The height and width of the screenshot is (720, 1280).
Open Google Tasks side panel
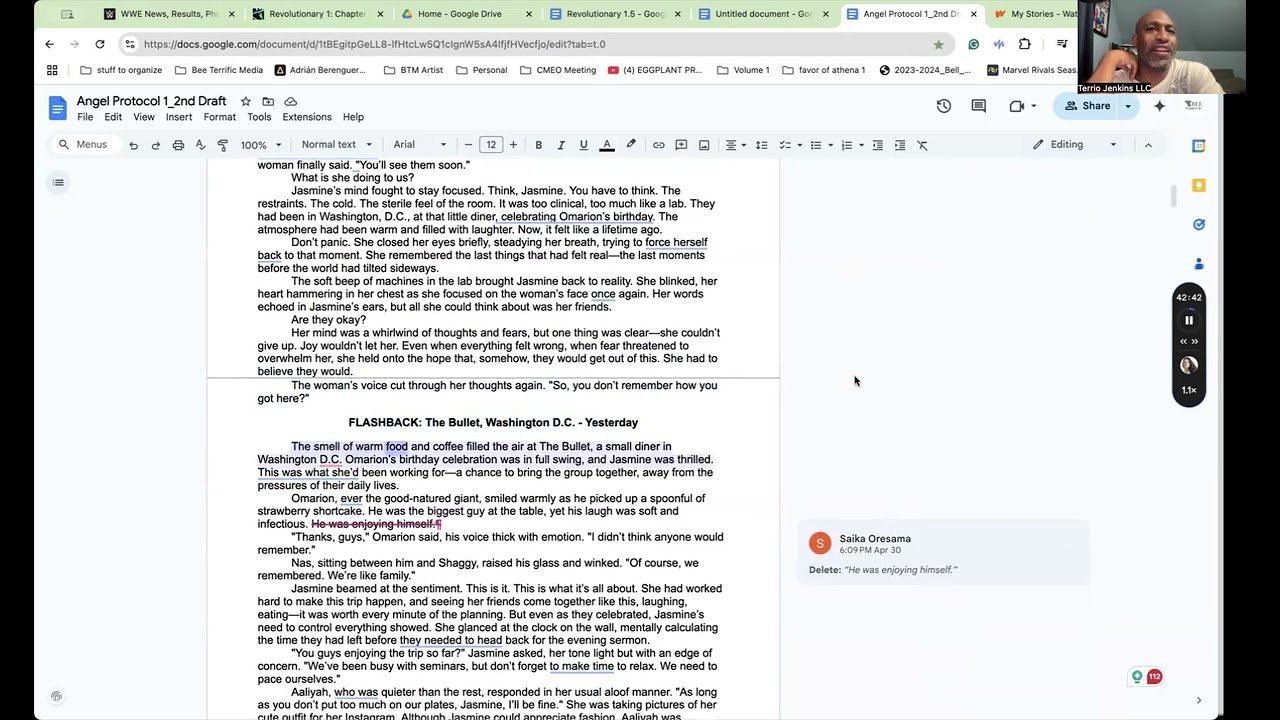coord(1199,224)
